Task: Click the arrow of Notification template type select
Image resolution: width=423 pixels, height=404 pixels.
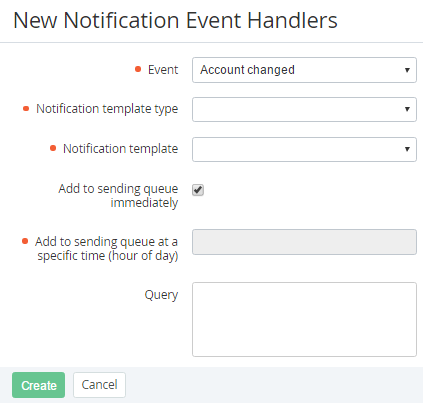Action: click(407, 109)
